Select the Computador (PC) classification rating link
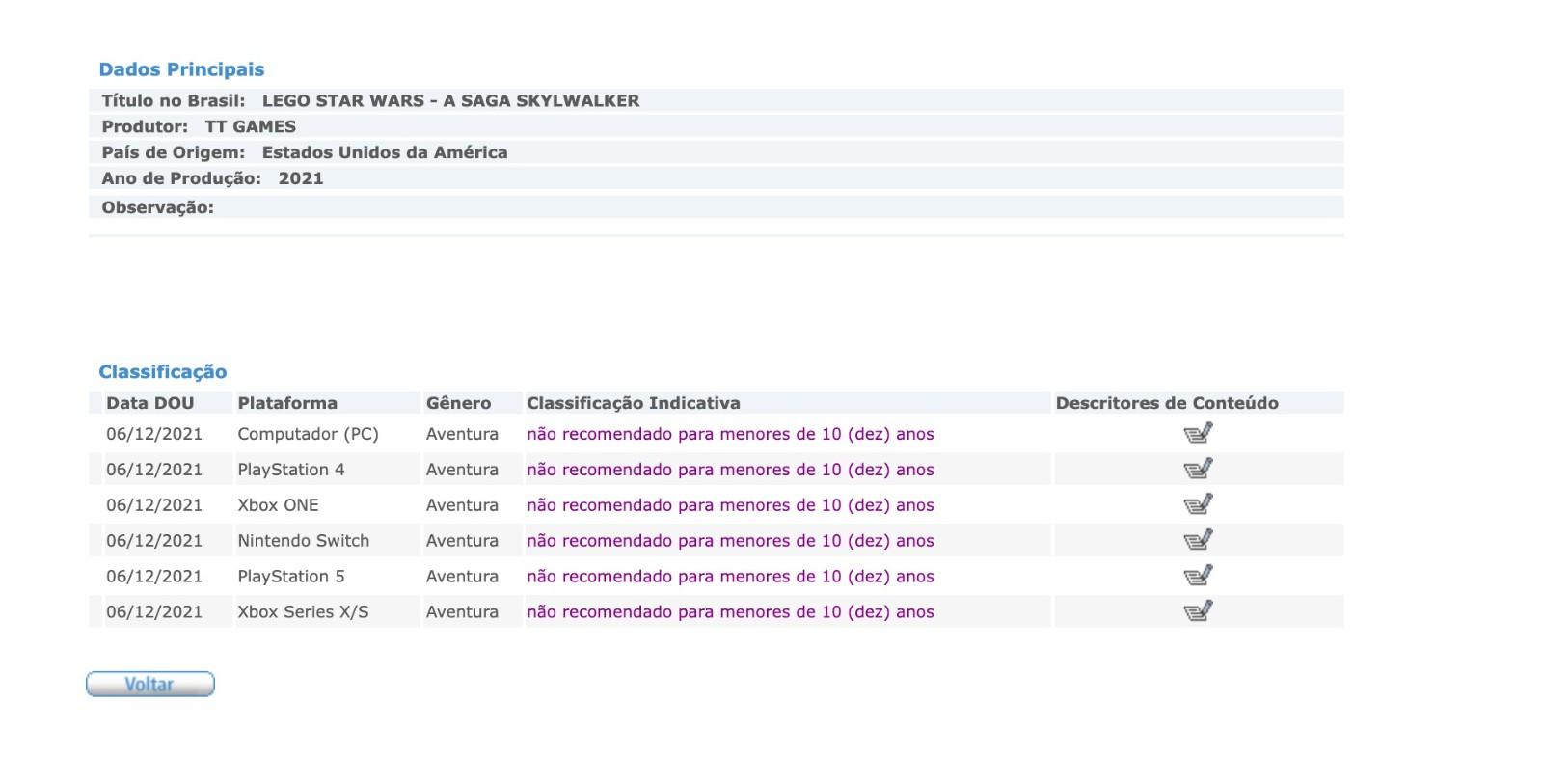1543x784 pixels. (x=730, y=434)
